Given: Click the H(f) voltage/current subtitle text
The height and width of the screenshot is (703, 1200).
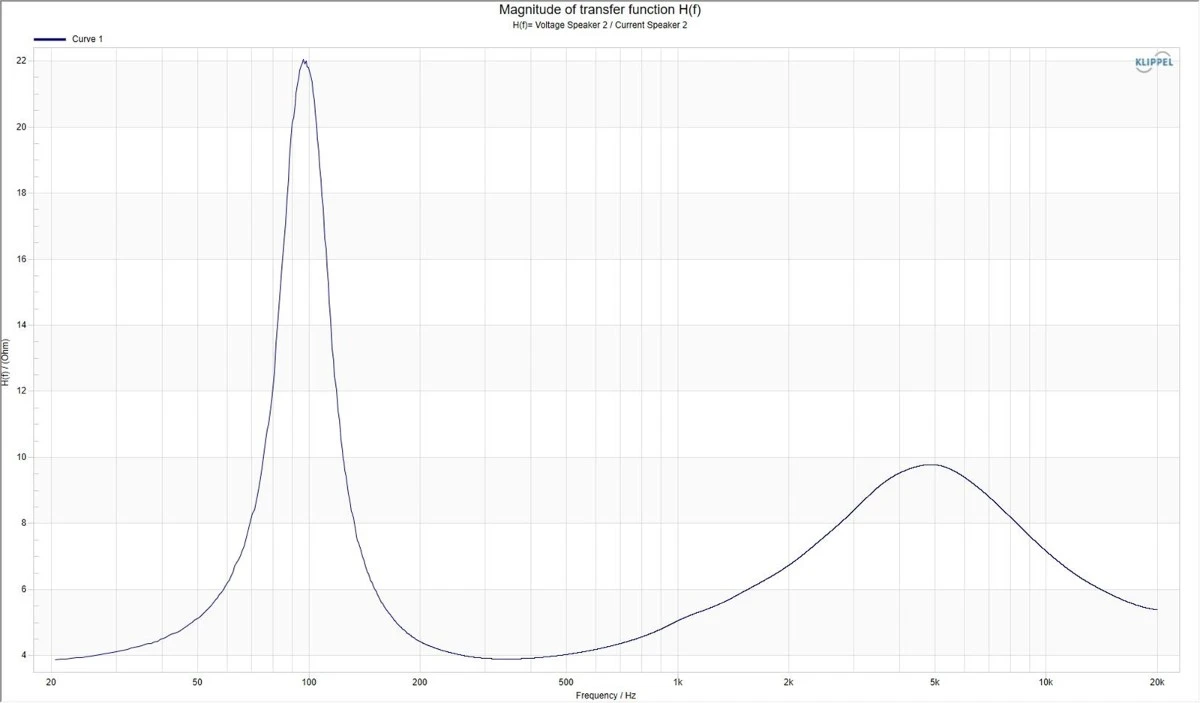Looking at the screenshot, I should 599,26.
